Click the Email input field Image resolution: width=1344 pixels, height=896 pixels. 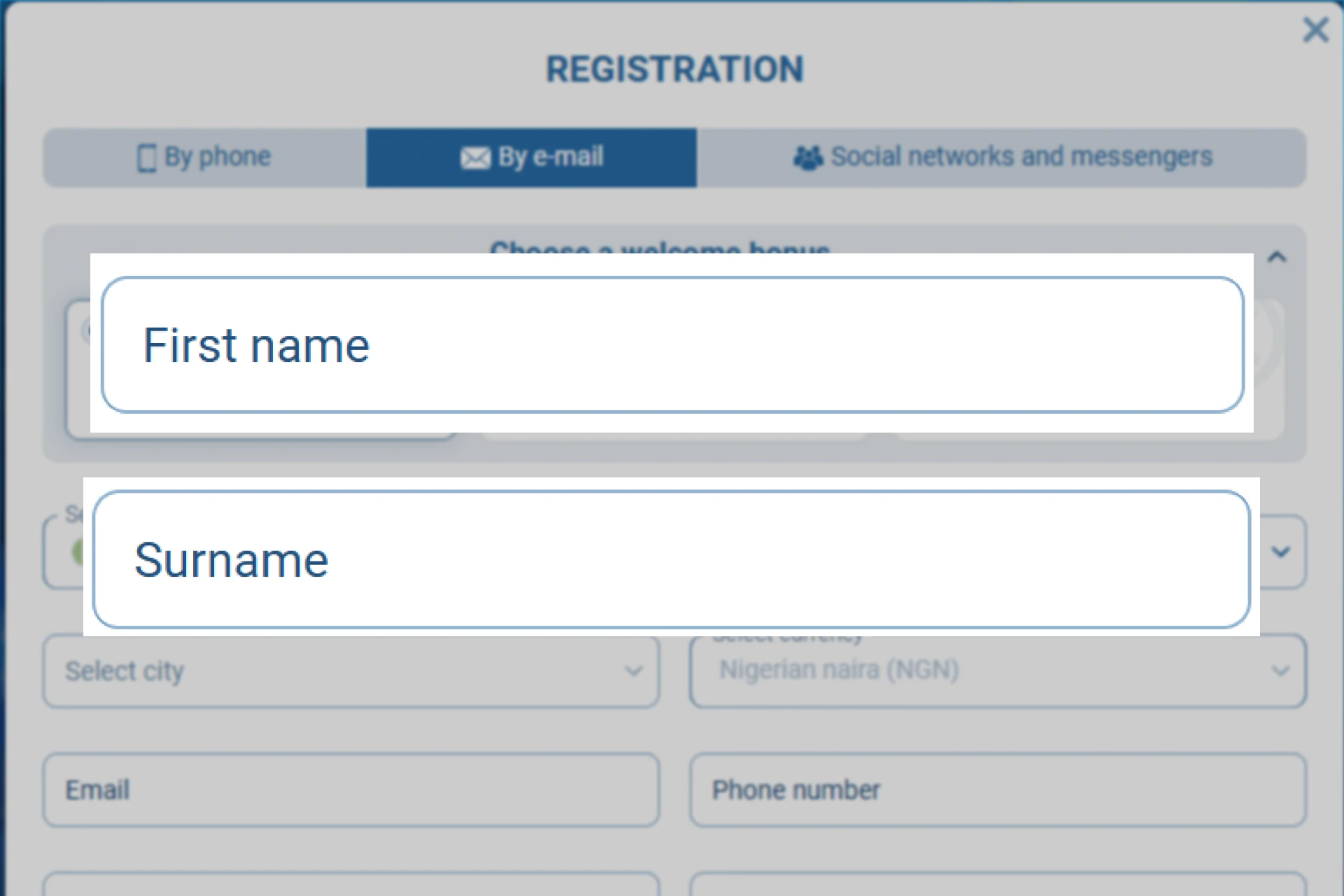(x=350, y=790)
